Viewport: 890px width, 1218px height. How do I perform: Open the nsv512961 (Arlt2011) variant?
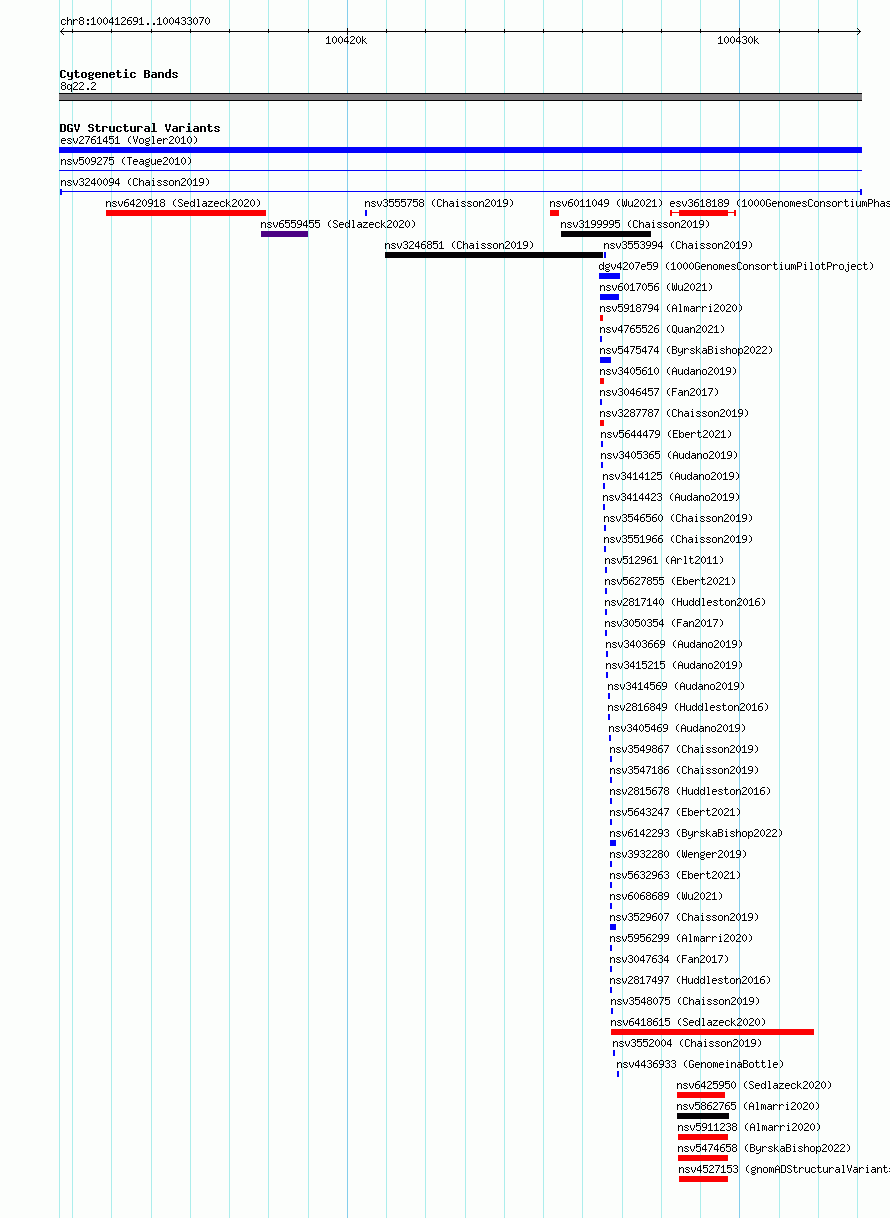click(664, 560)
